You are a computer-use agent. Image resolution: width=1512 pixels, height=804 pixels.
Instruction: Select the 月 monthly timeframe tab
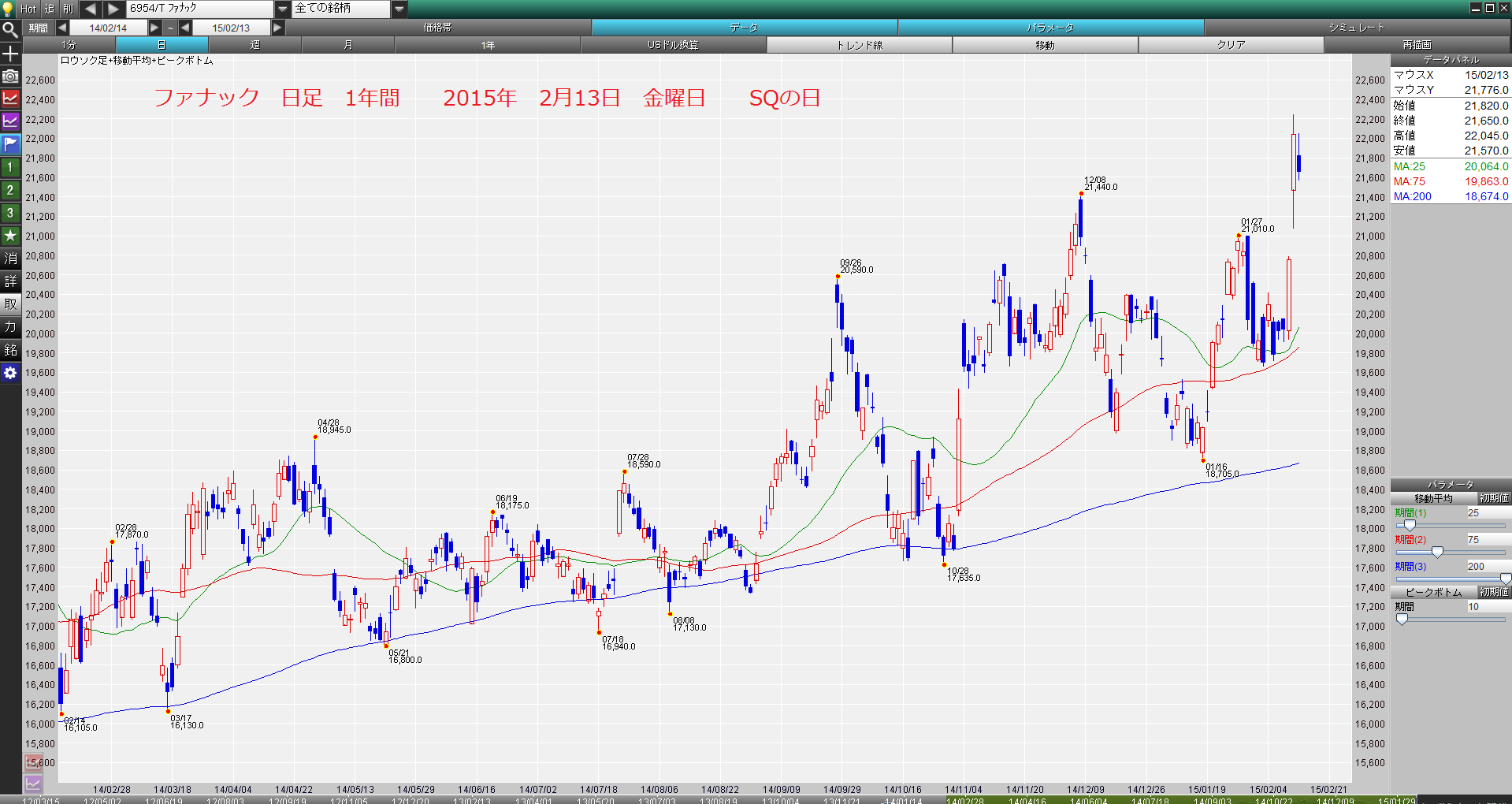click(347, 45)
